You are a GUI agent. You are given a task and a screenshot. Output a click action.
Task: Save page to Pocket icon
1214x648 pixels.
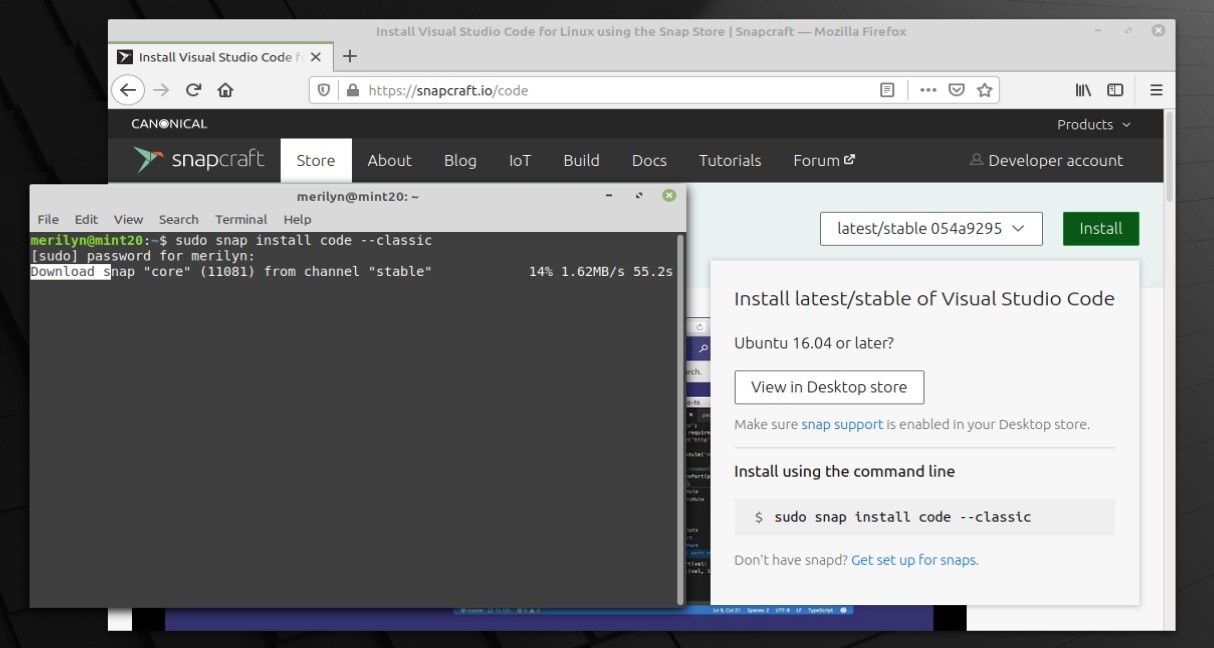[x=956, y=90]
